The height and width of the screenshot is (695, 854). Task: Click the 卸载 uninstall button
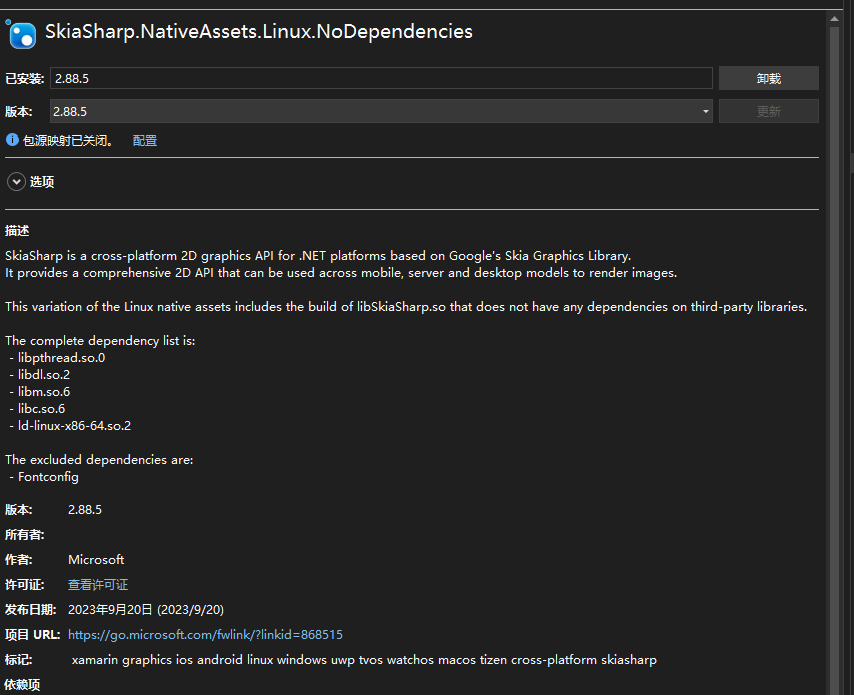768,78
